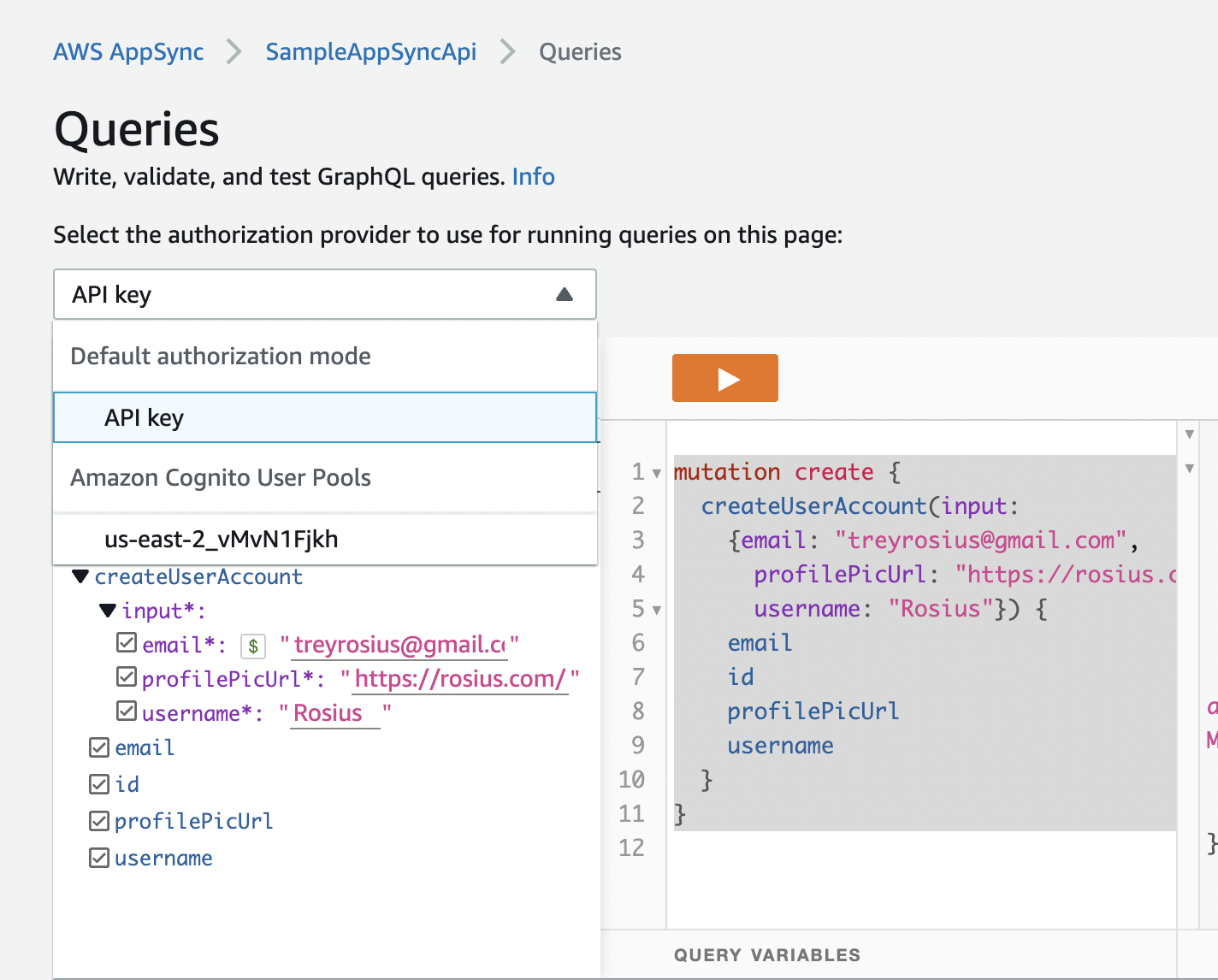This screenshot has height=980, width=1218.
Task: Run the query with the orange play button
Action: point(724,378)
